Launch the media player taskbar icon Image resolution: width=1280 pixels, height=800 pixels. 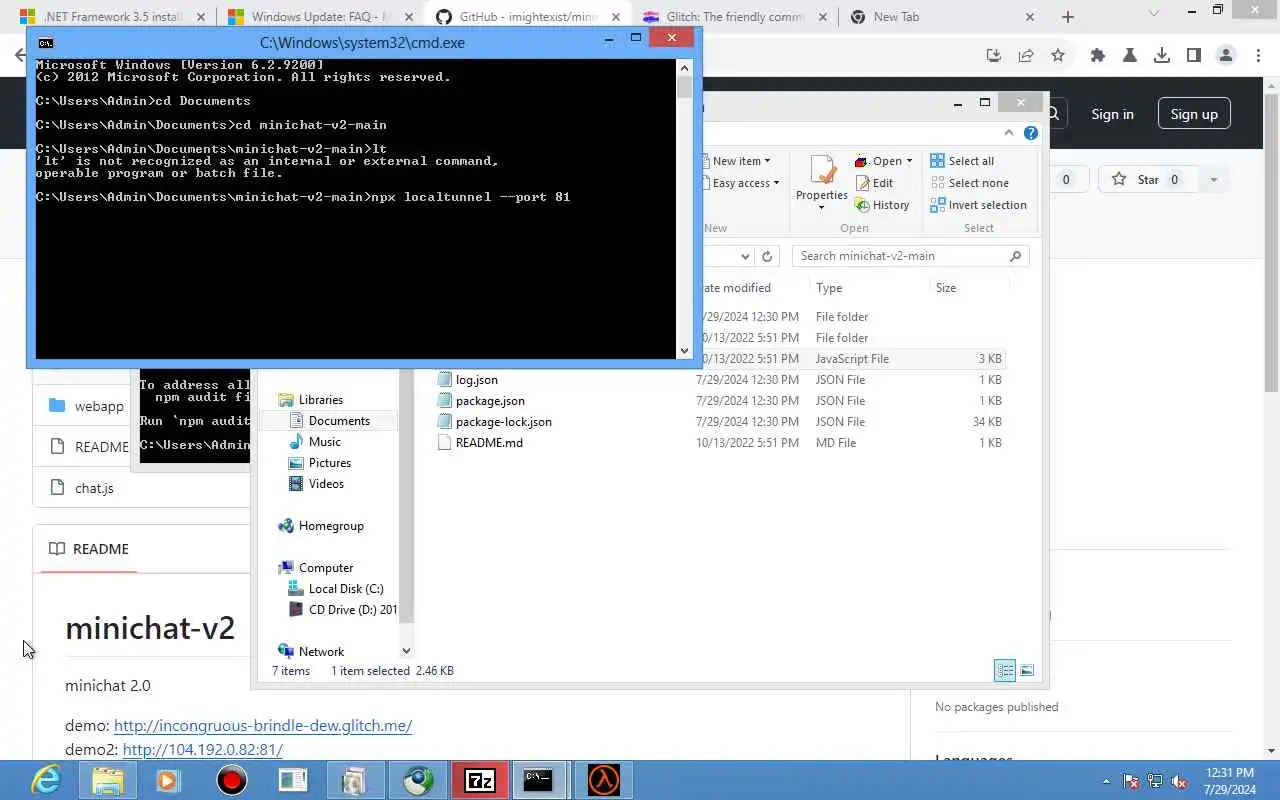point(167,780)
